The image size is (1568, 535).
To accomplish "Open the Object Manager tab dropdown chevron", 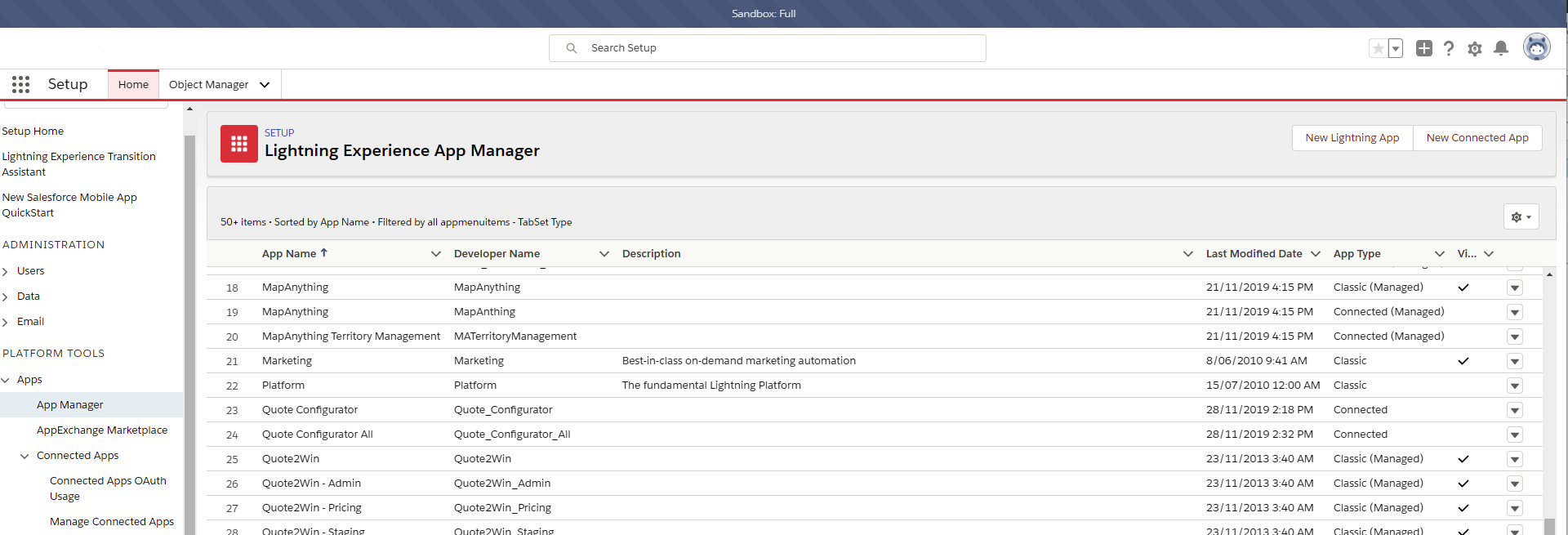I will click(x=265, y=85).
